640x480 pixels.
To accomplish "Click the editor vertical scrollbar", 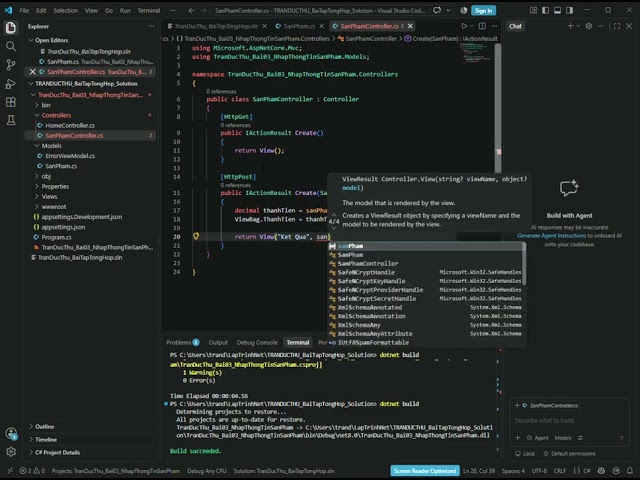I will (498, 108).
